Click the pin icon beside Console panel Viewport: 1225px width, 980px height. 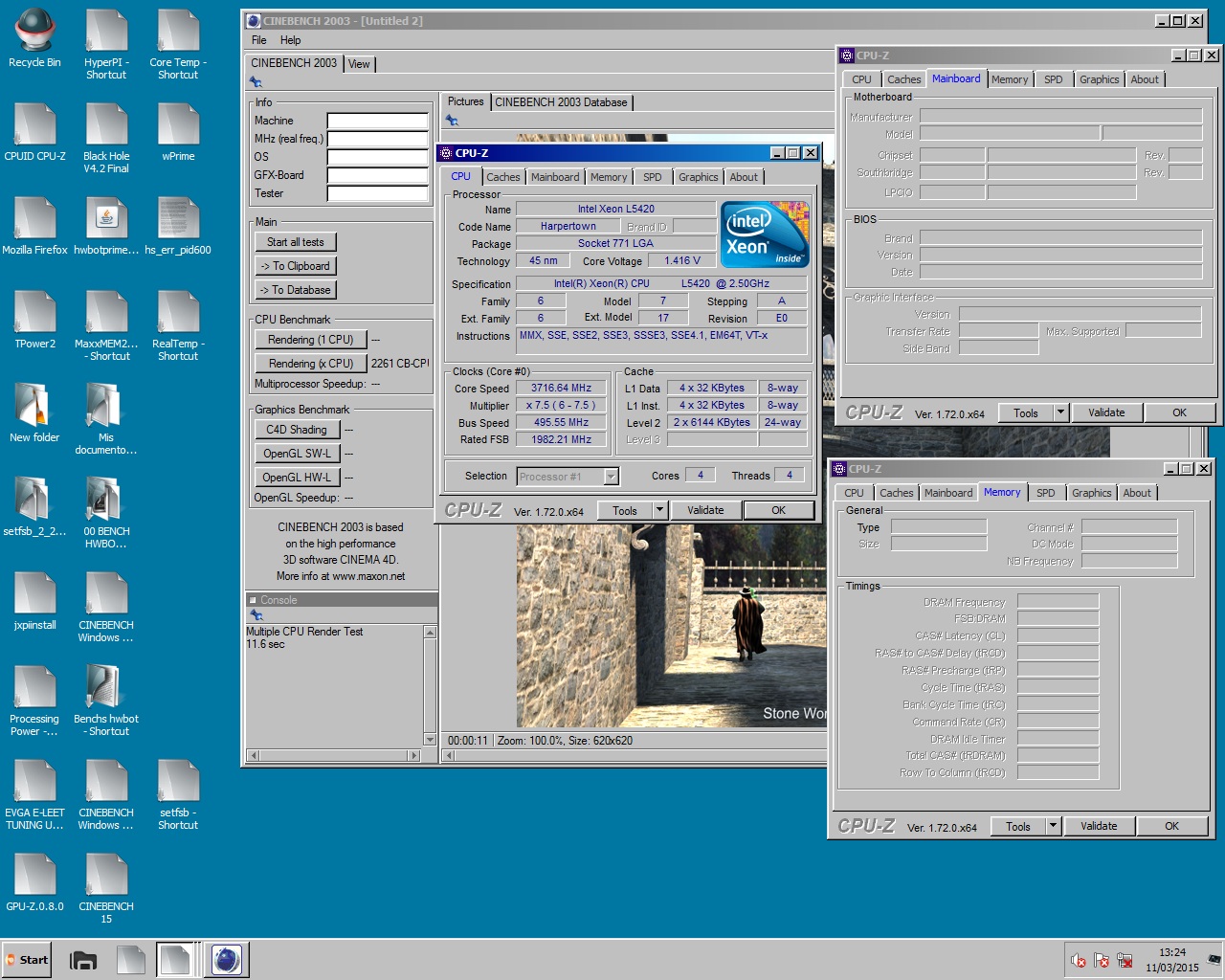(256, 614)
